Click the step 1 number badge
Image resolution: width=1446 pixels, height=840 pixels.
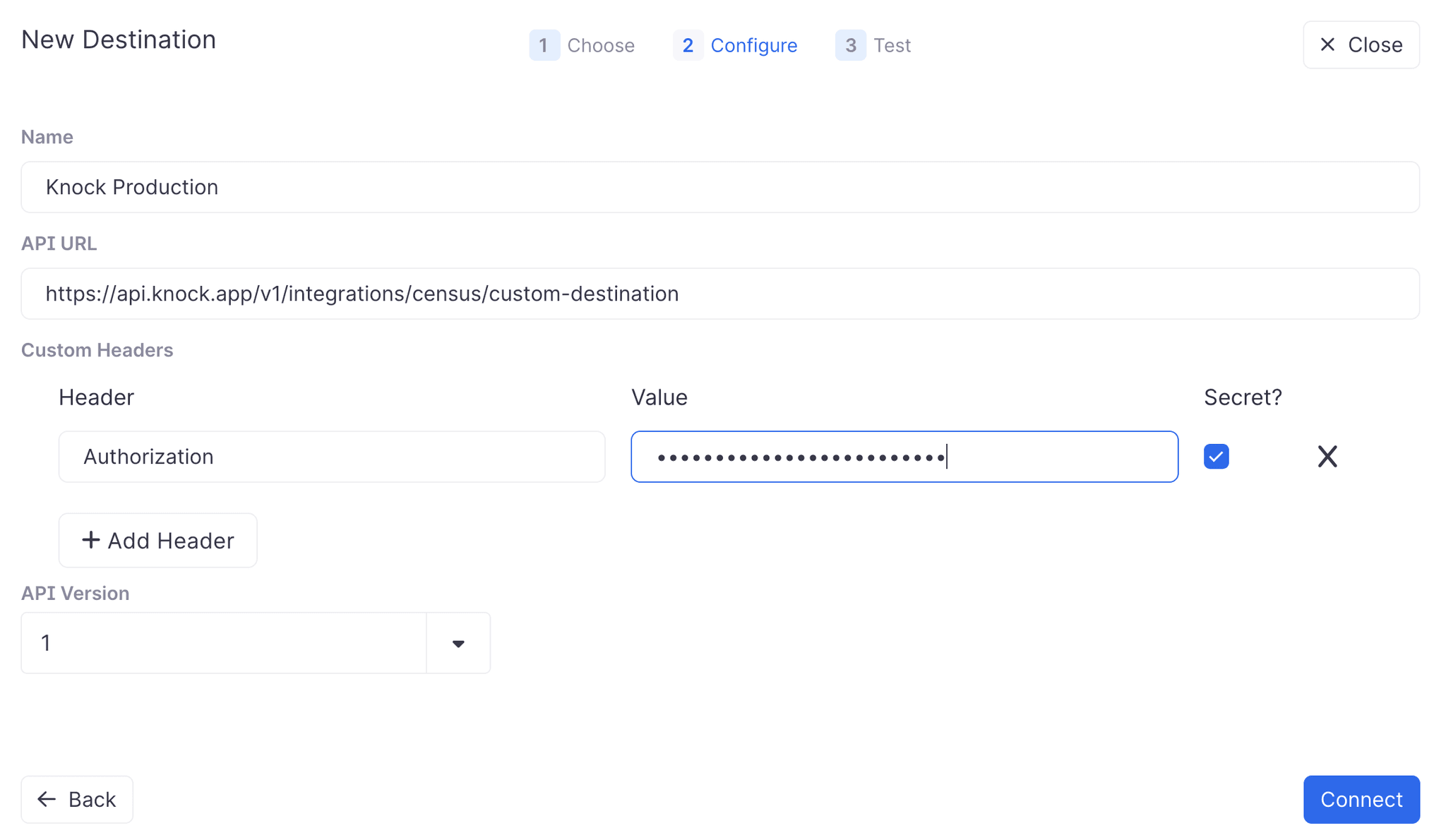click(544, 45)
